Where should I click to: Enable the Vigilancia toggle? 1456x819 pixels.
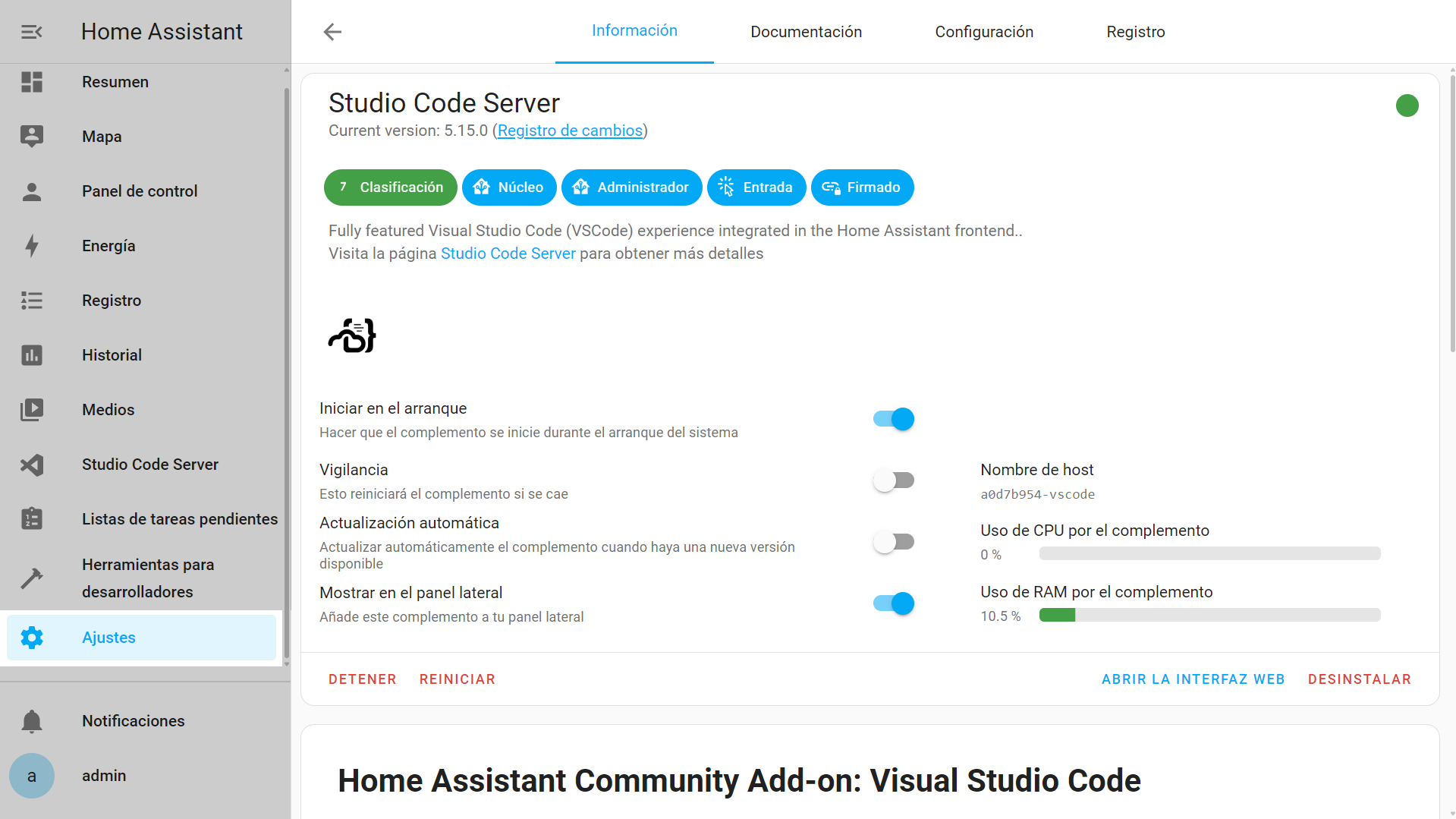click(x=893, y=480)
